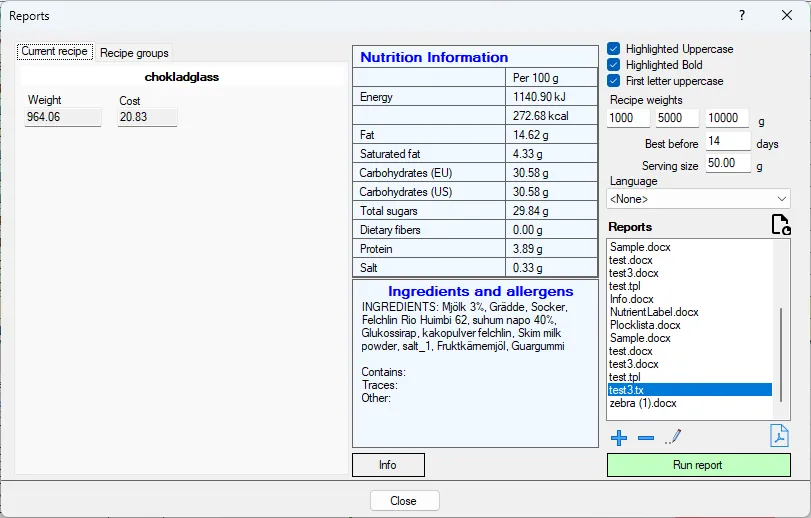Click the edit report pencil icon

coord(673,437)
